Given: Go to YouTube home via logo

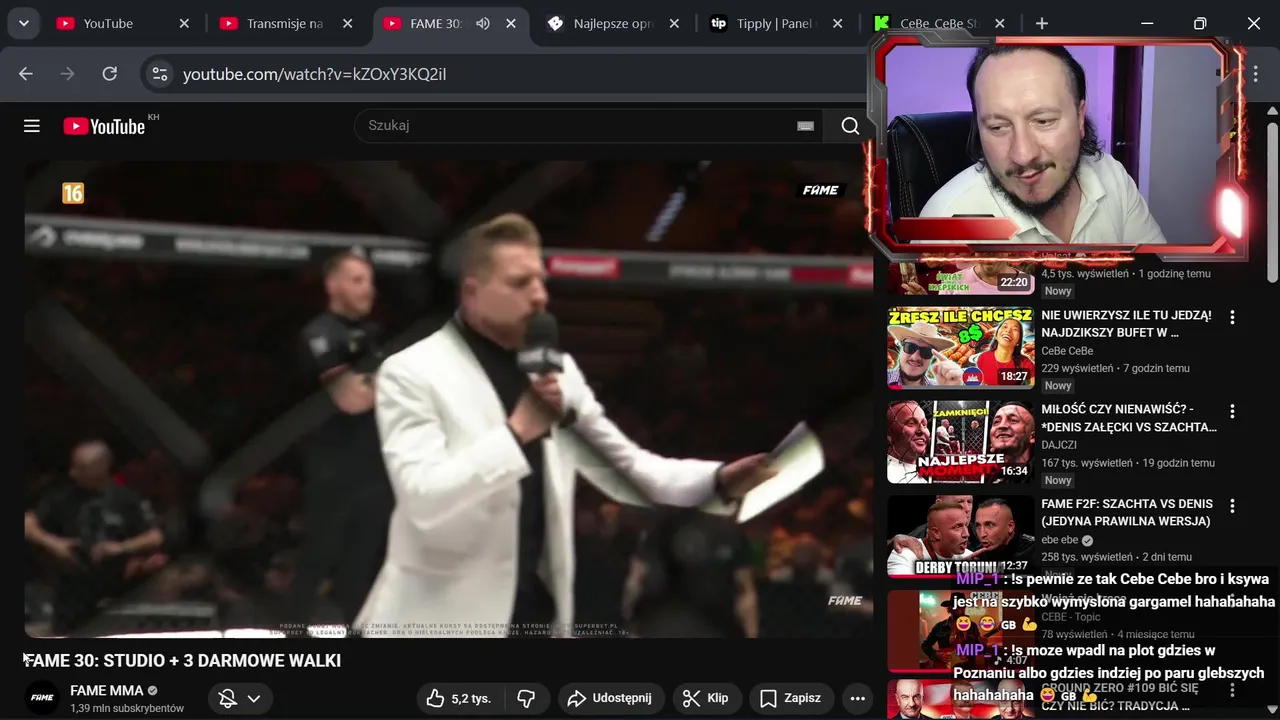Looking at the screenshot, I should click(104, 126).
